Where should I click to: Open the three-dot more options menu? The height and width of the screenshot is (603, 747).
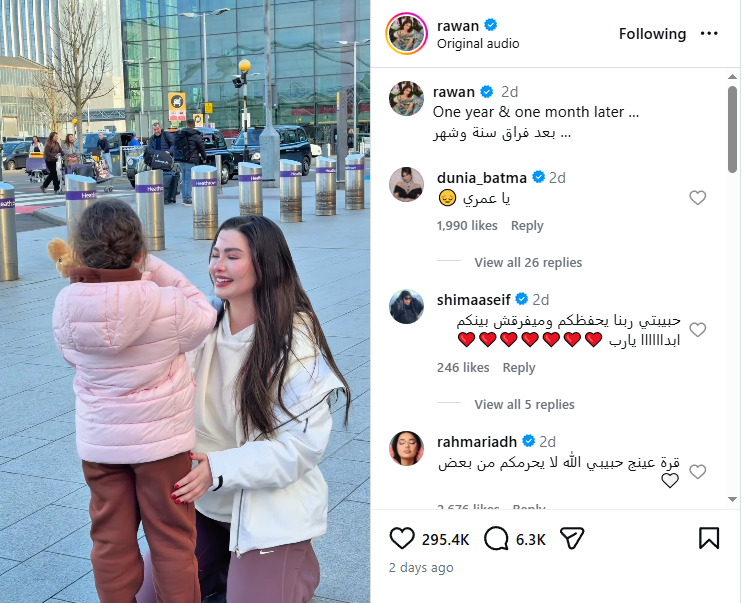[x=709, y=33]
